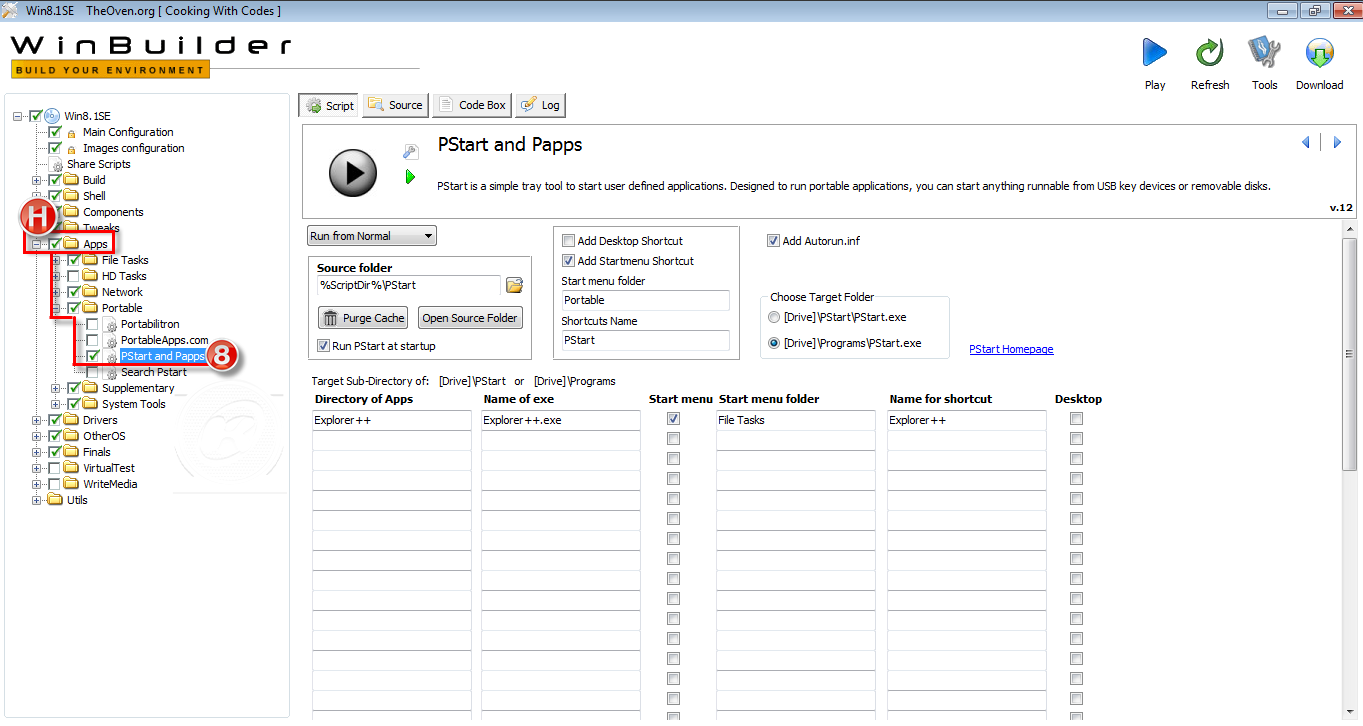Click the Explorer++.exe Name of exe field
Viewport: 1363px width, 726px height.
pos(560,420)
